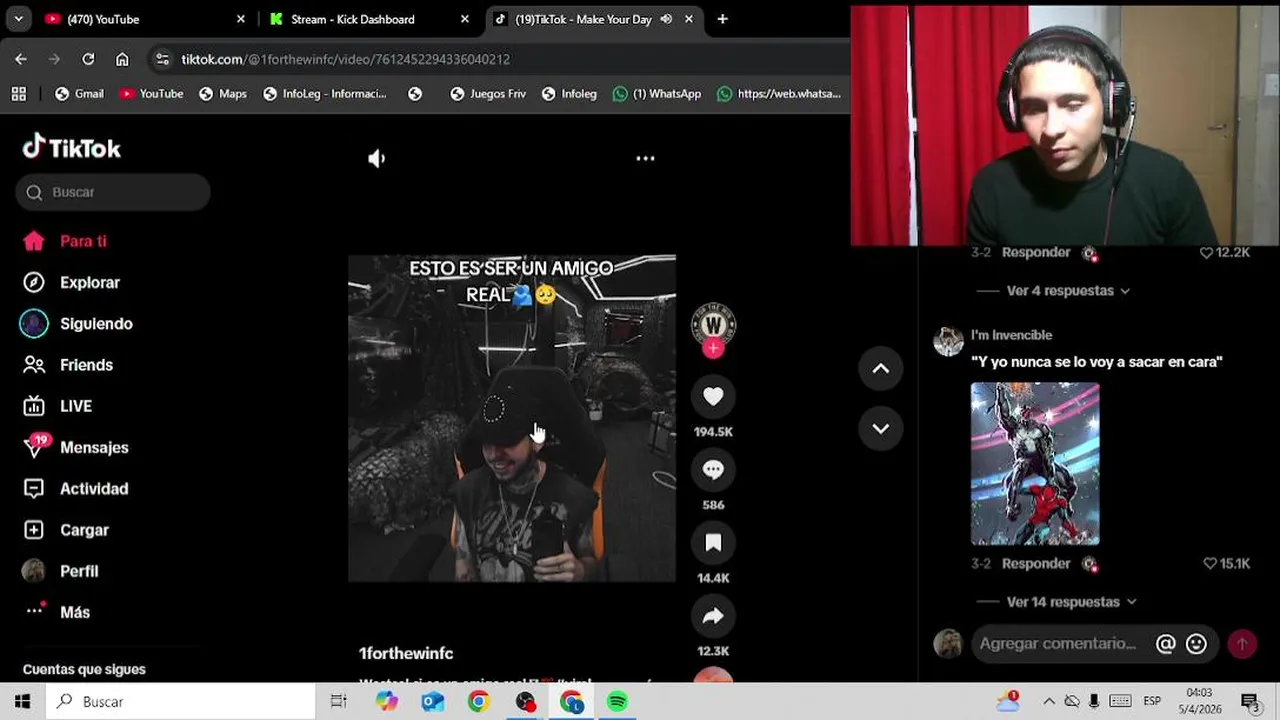Reply to I'm Invencible's comment
Viewport: 1280px width, 720px height.
coord(1036,564)
